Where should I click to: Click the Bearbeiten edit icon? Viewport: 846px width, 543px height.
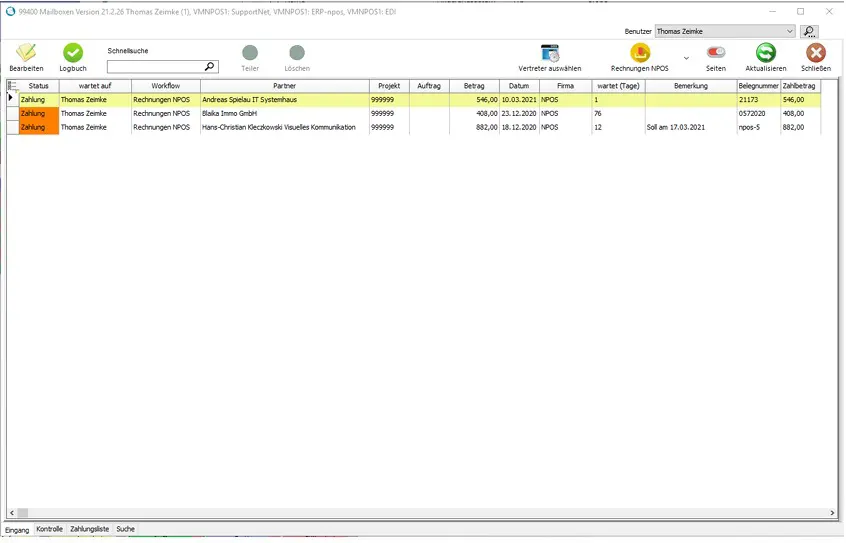tap(26, 53)
